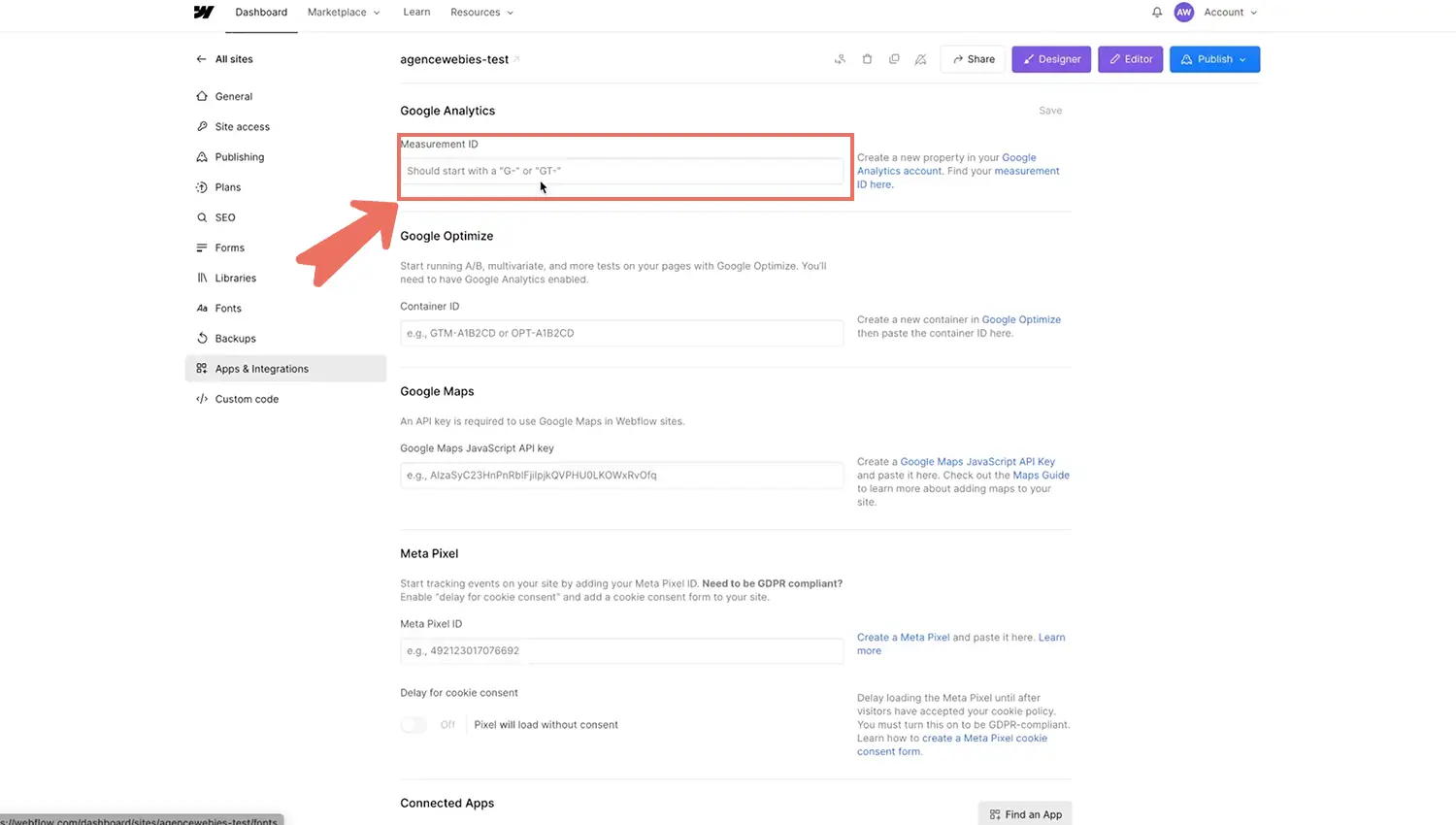Expand the Resources dropdown
This screenshot has width=1456, height=825.
pos(481,13)
